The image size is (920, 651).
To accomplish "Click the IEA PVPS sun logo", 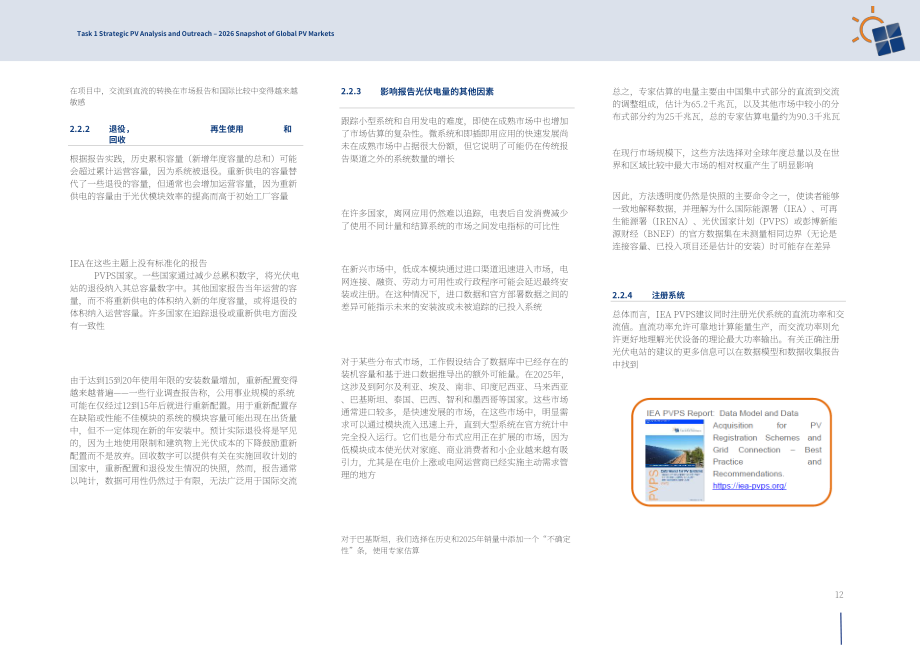I will [877, 31].
